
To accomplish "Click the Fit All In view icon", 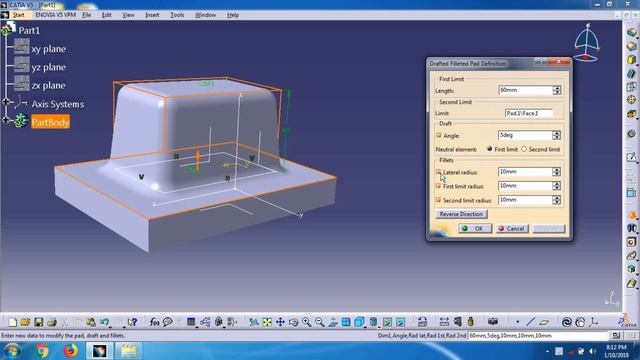I will pyautogui.click(x=267, y=322).
